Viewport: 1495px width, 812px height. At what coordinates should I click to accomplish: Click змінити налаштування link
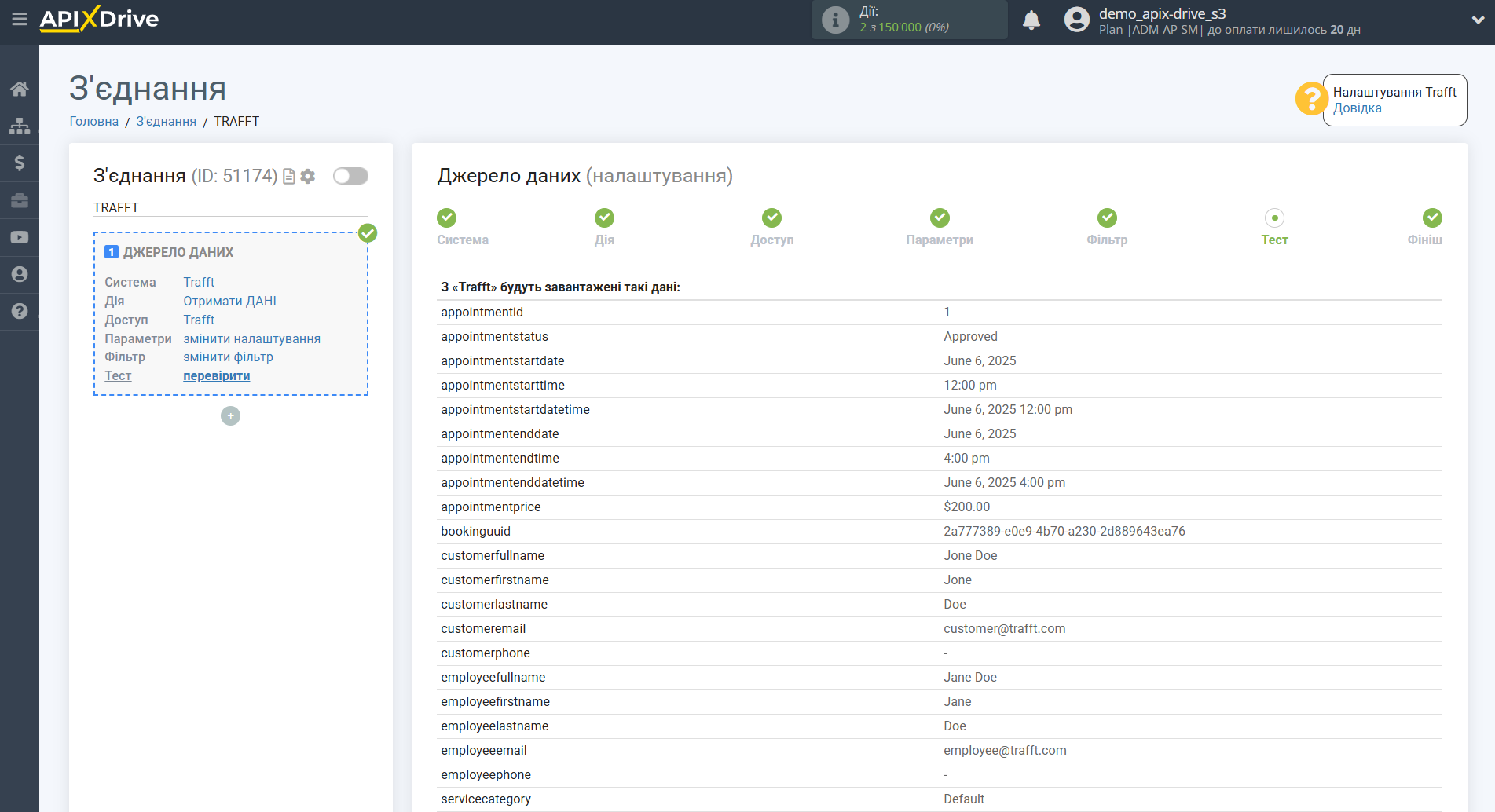(252, 338)
